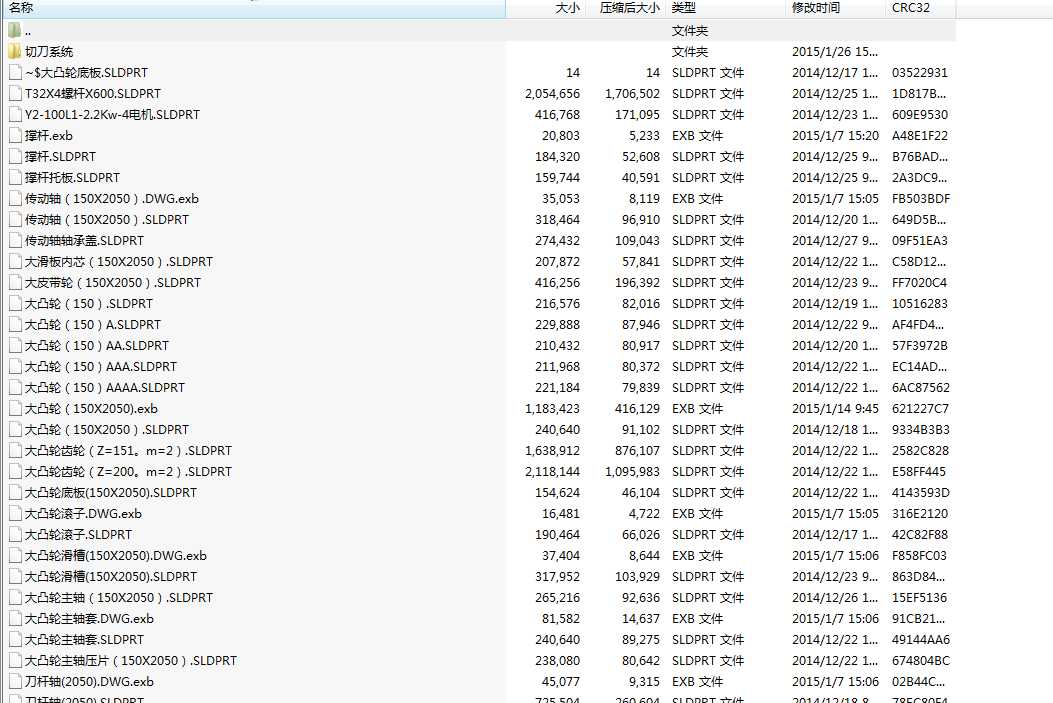Click file icon of 大凸轮（150）.SLDPRT
The height and width of the screenshot is (703, 1053).
pos(15,303)
